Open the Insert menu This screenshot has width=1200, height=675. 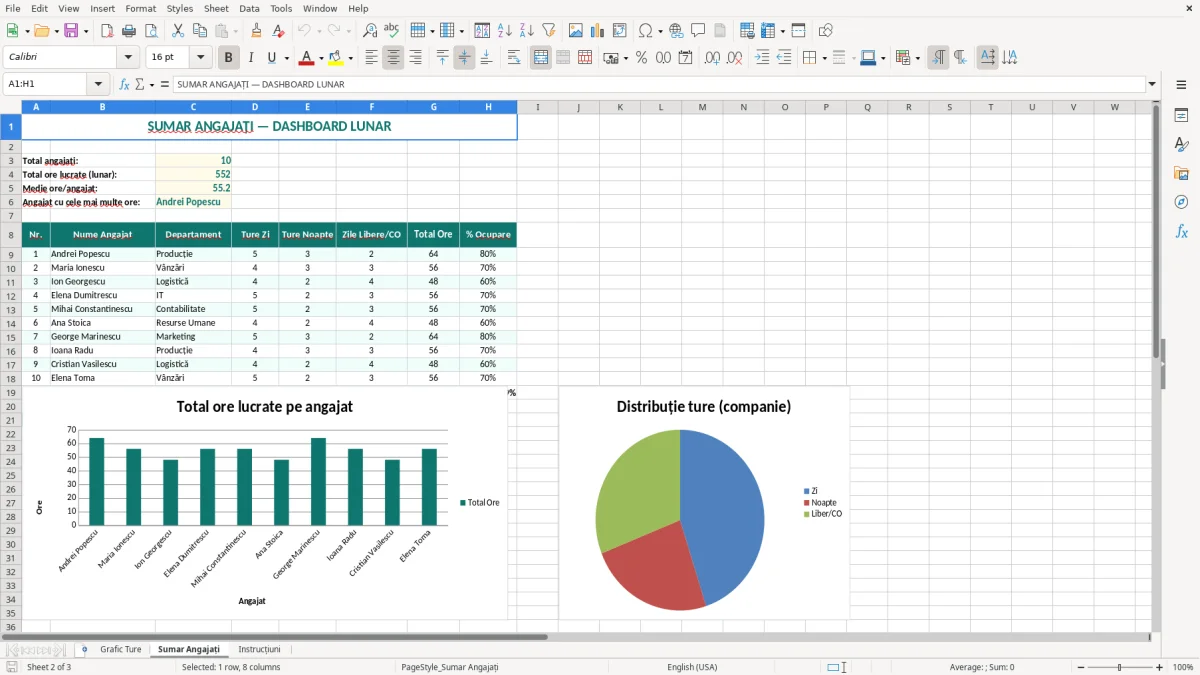click(x=102, y=8)
